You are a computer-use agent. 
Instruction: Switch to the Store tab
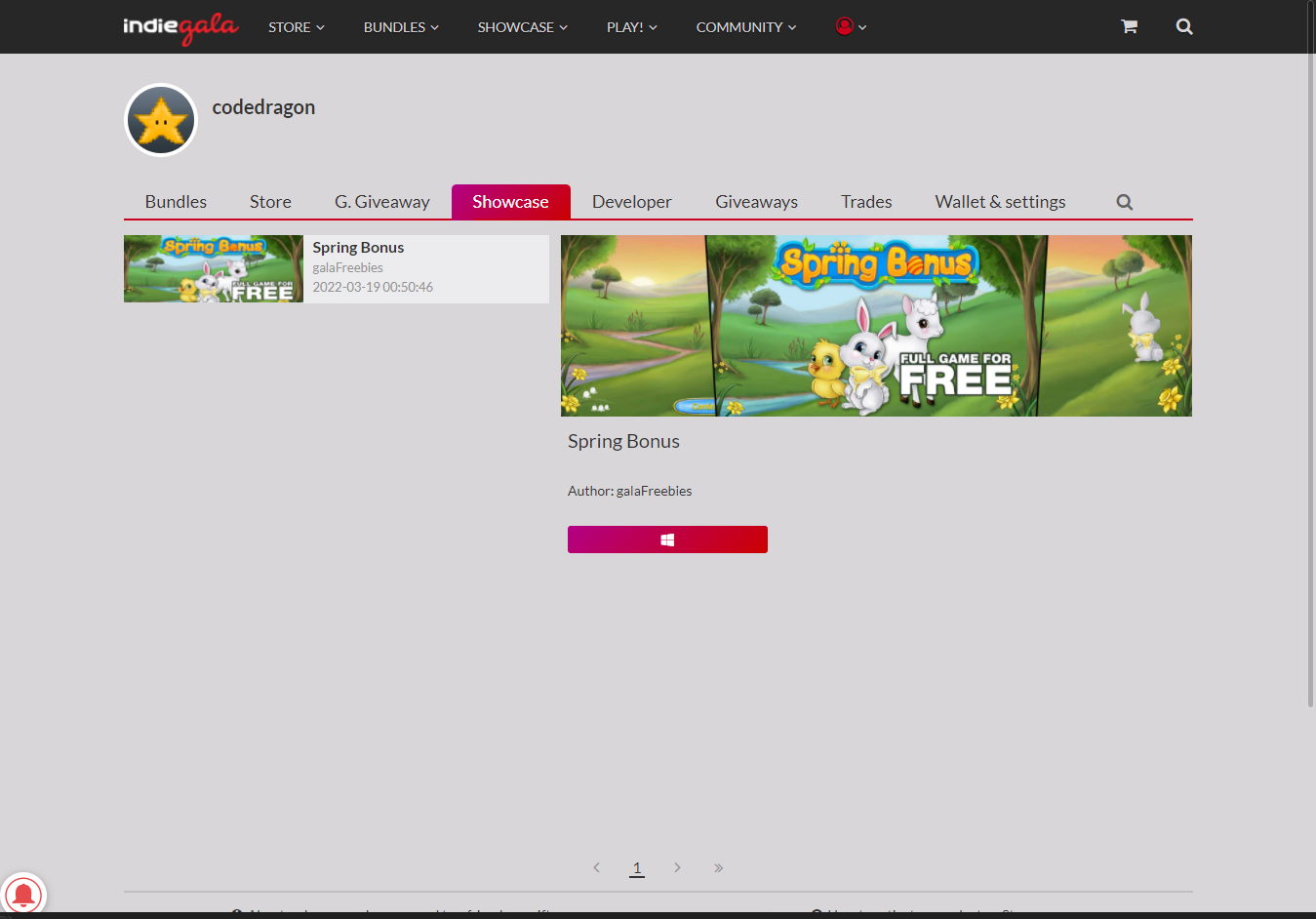click(x=270, y=202)
